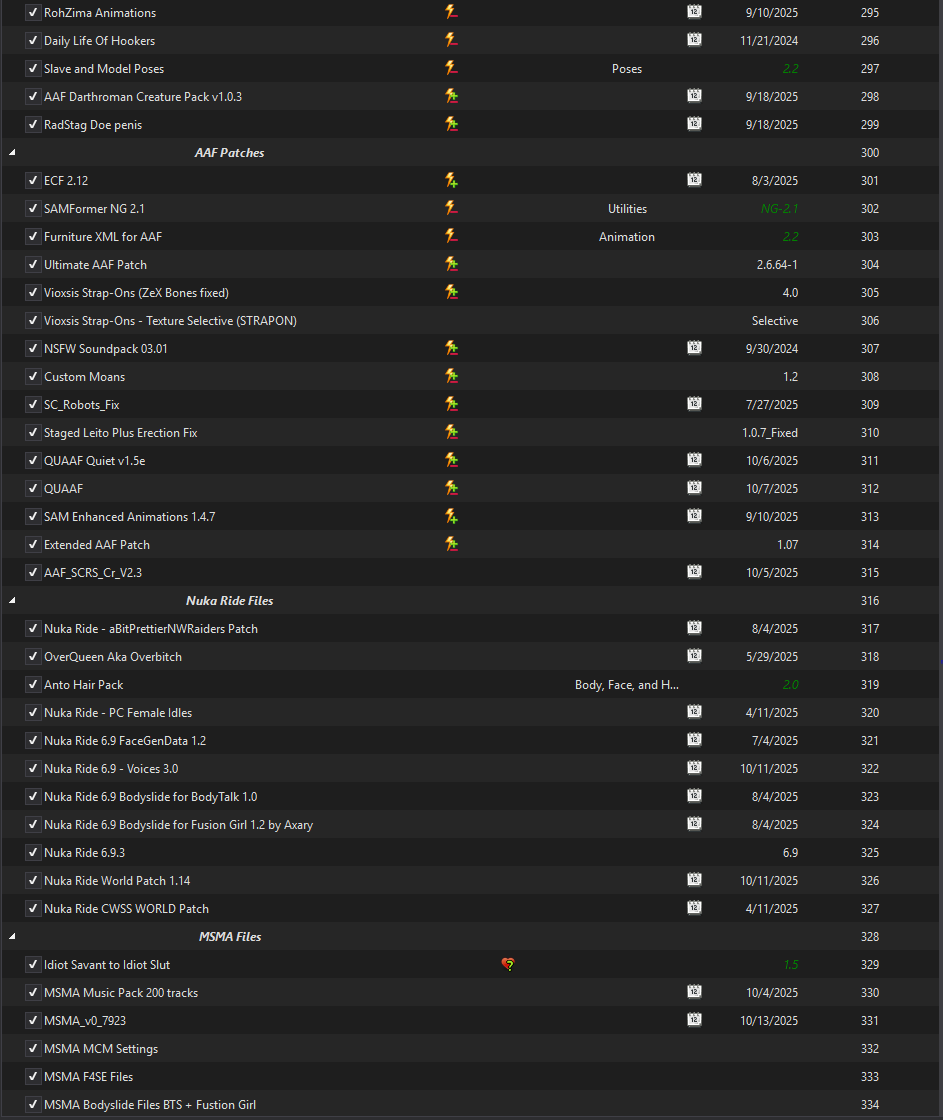943x1120 pixels.
Task: Click the conflict icon for Vioxsis Strap-Ons (ZeX Bones fixed)
Action: [x=451, y=291]
